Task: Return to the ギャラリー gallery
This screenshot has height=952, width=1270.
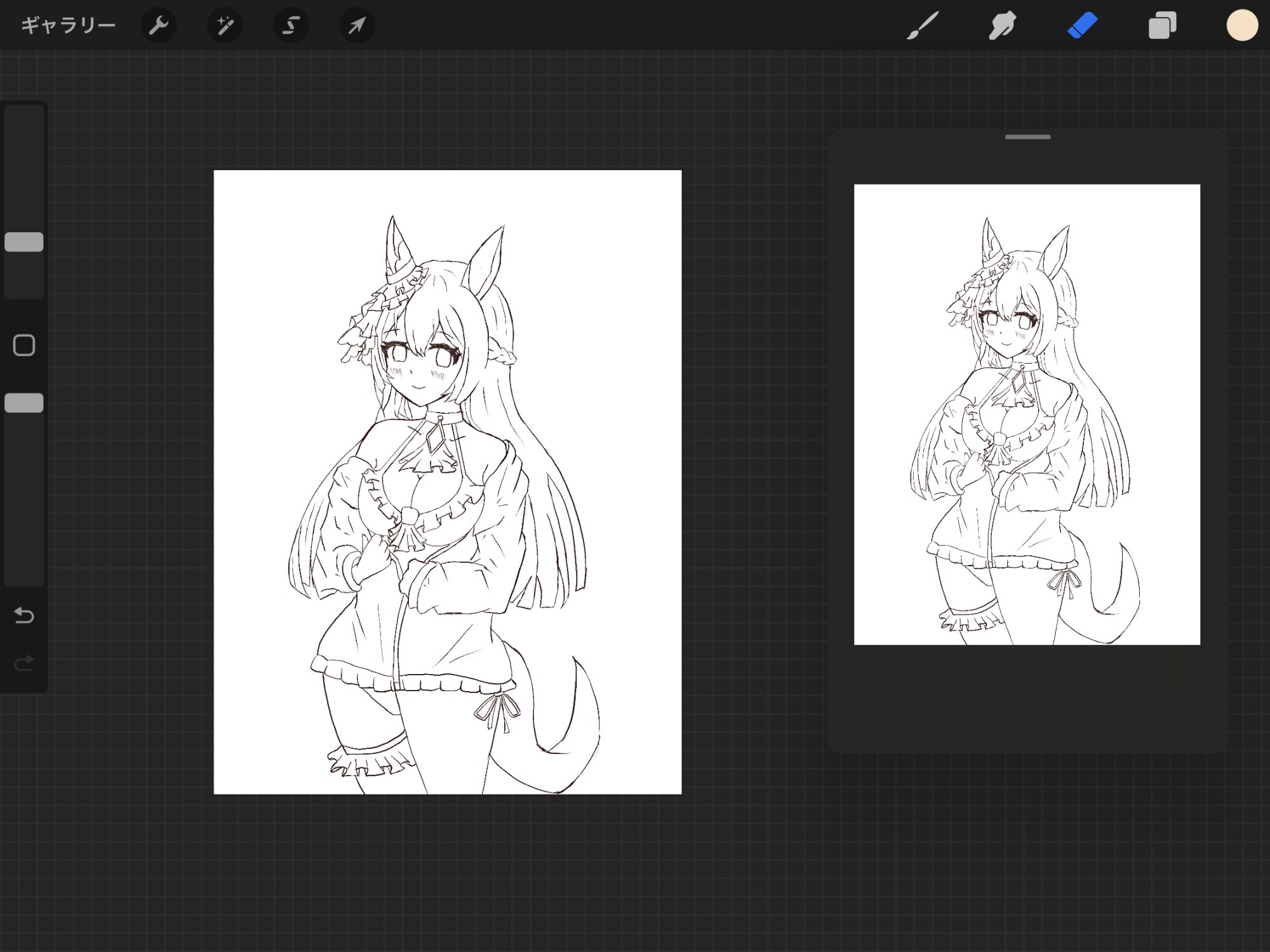Action: click(68, 25)
